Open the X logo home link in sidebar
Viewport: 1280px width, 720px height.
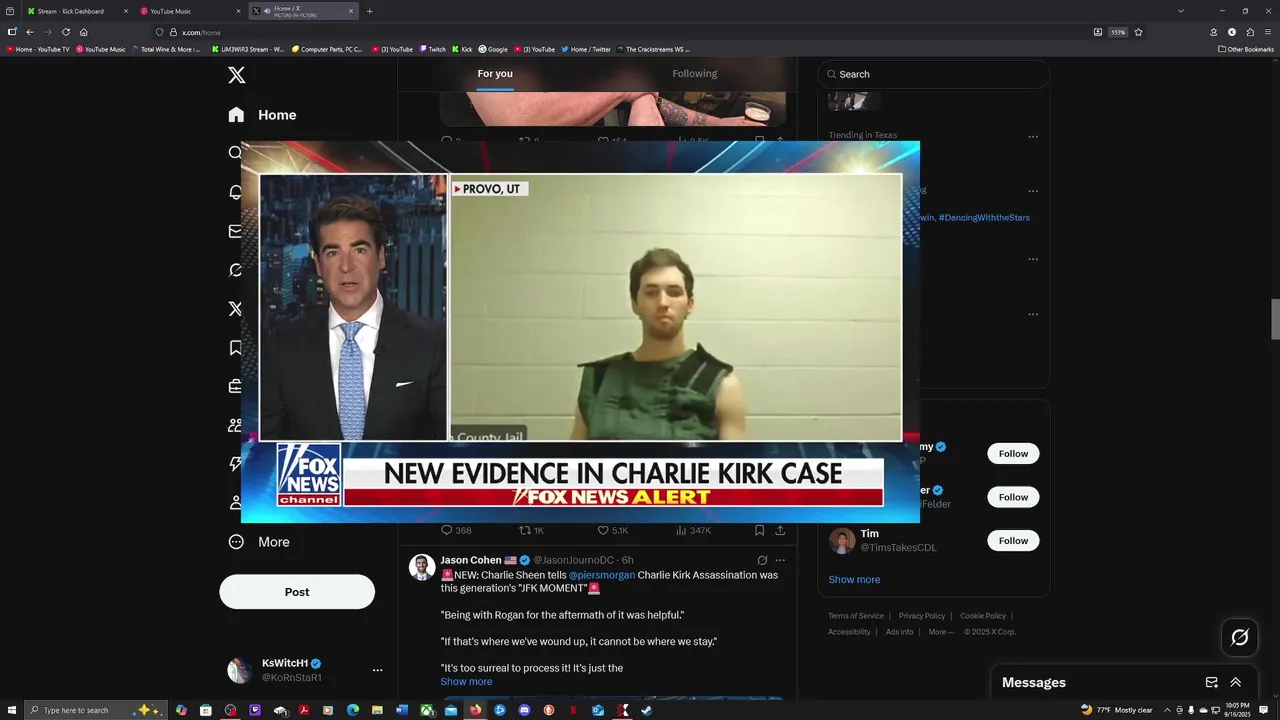coord(236,75)
